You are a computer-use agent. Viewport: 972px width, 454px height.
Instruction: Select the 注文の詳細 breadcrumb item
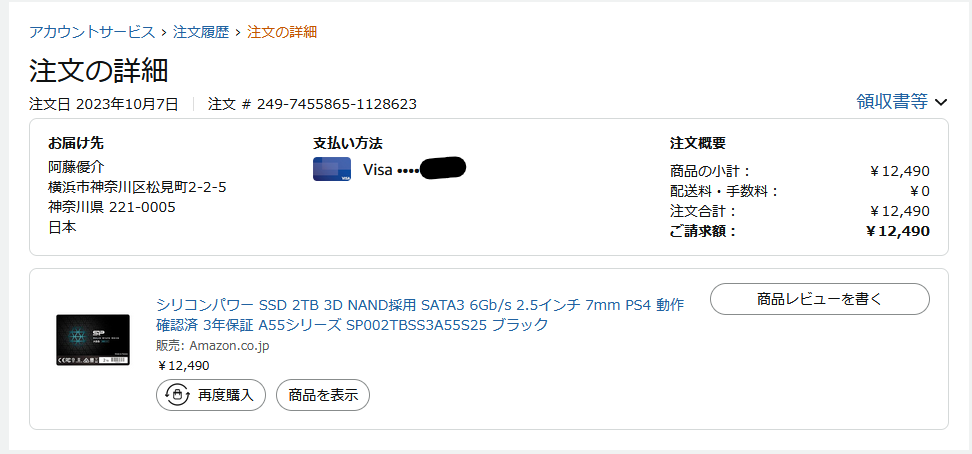coord(282,32)
